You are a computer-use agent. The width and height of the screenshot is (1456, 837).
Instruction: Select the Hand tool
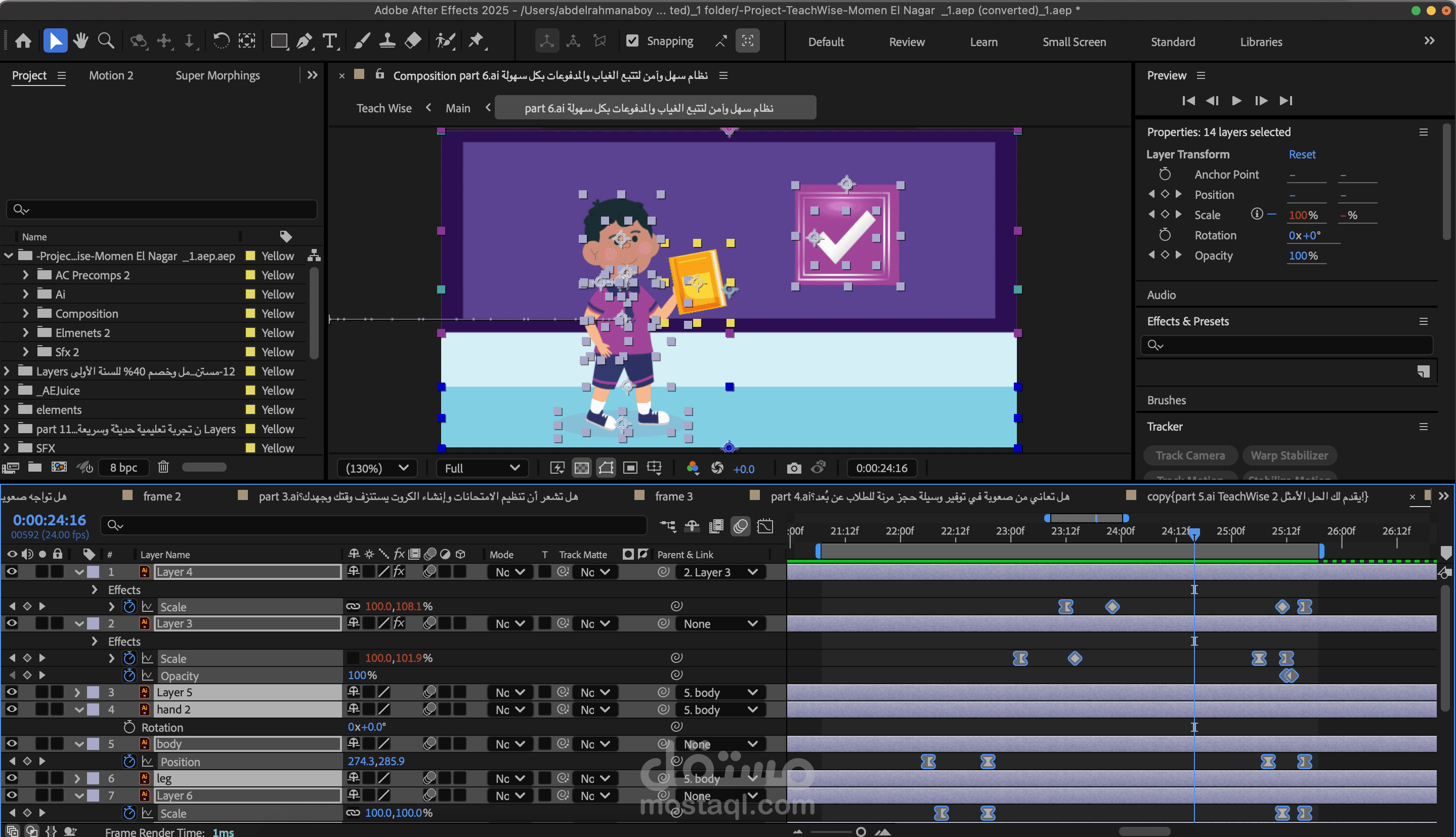tap(80, 41)
